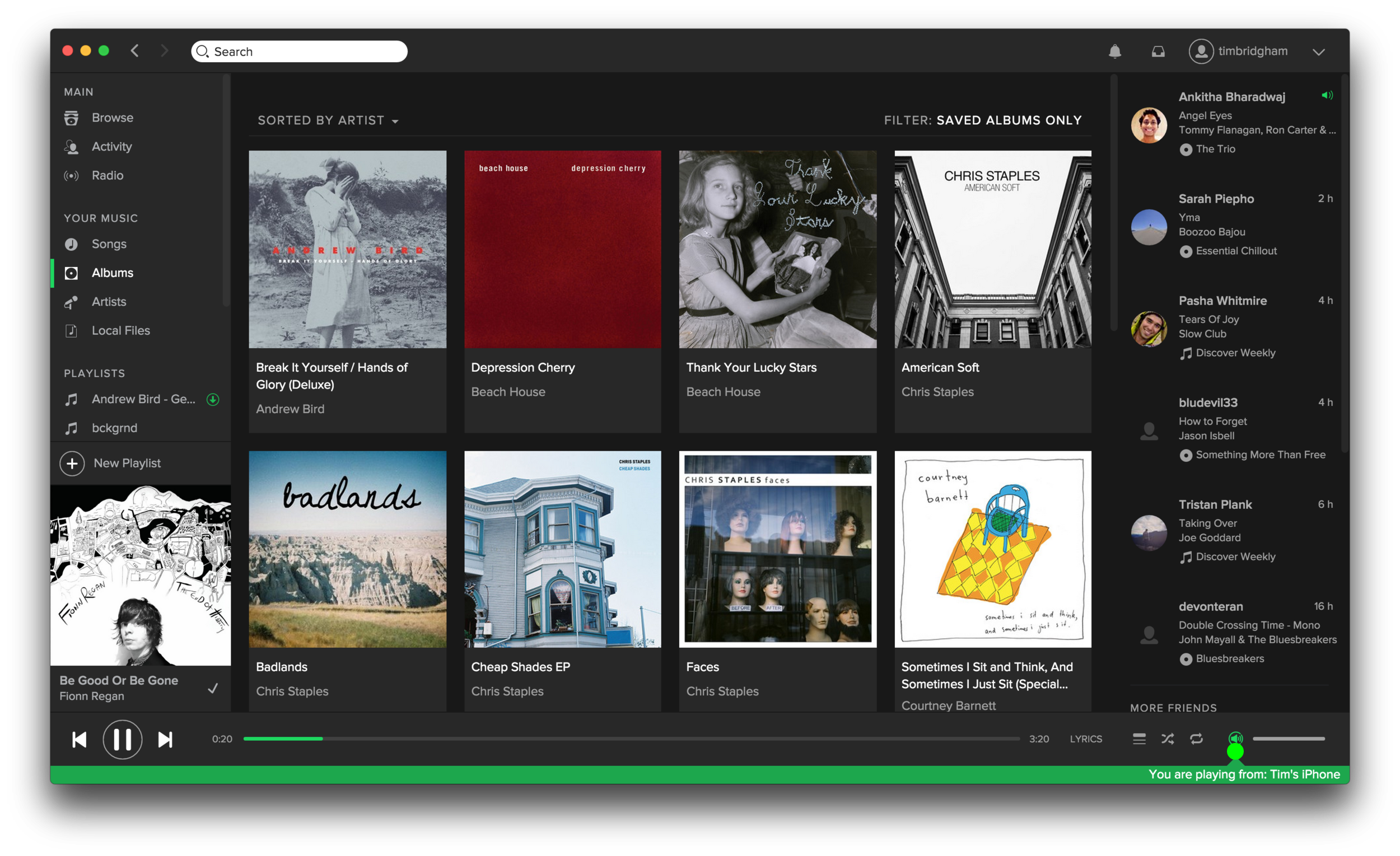Expand the timbridgham account menu chevron
The height and width of the screenshot is (856, 1400).
coord(1319,52)
